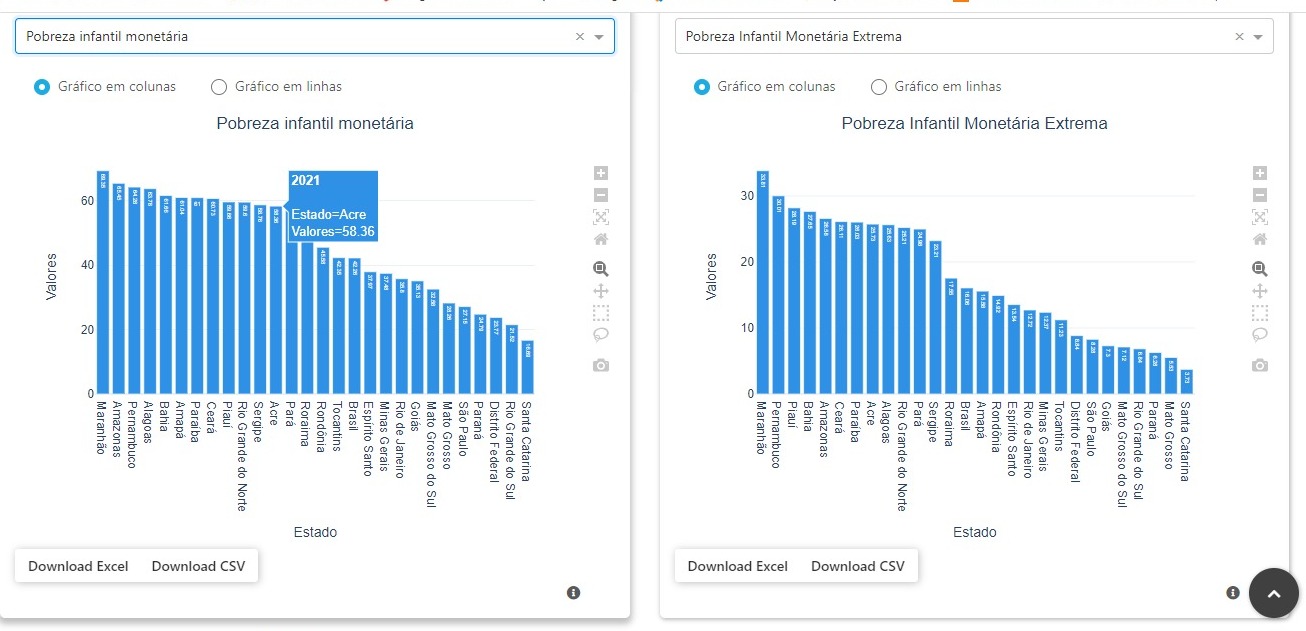
Task: Click zoom out icon on right chart
Action: (1260, 195)
